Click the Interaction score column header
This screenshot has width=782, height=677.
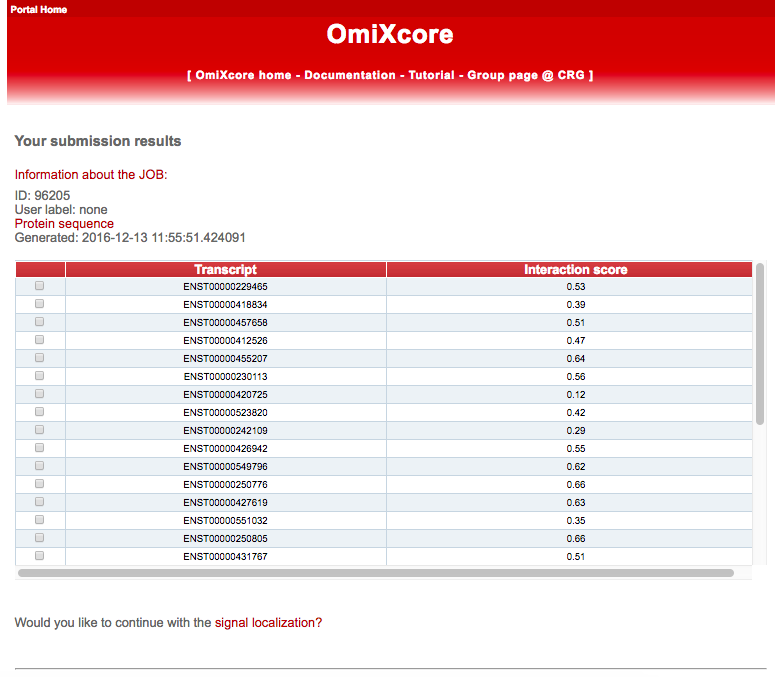click(x=575, y=269)
